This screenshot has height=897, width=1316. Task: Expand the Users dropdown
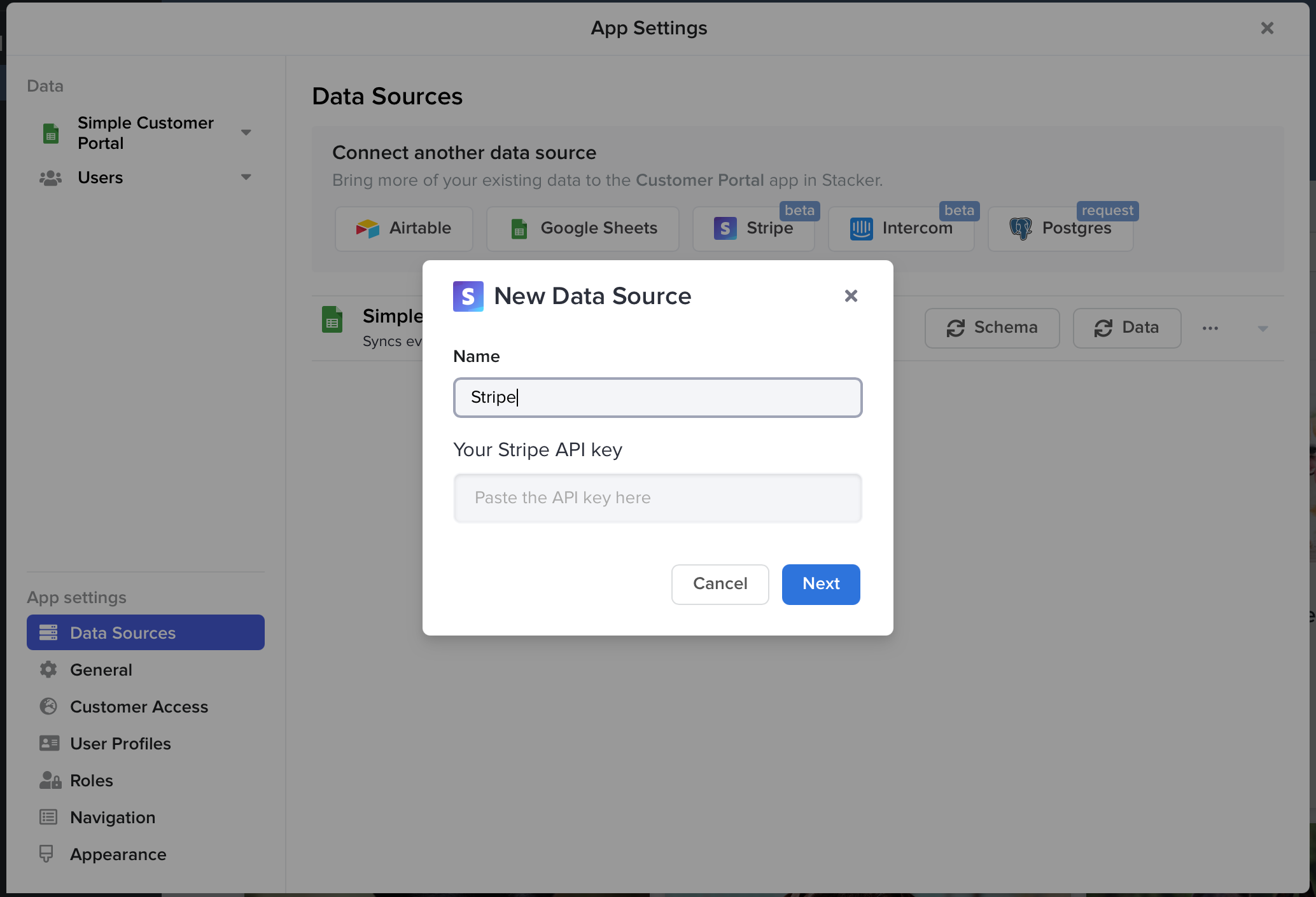(248, 178)
